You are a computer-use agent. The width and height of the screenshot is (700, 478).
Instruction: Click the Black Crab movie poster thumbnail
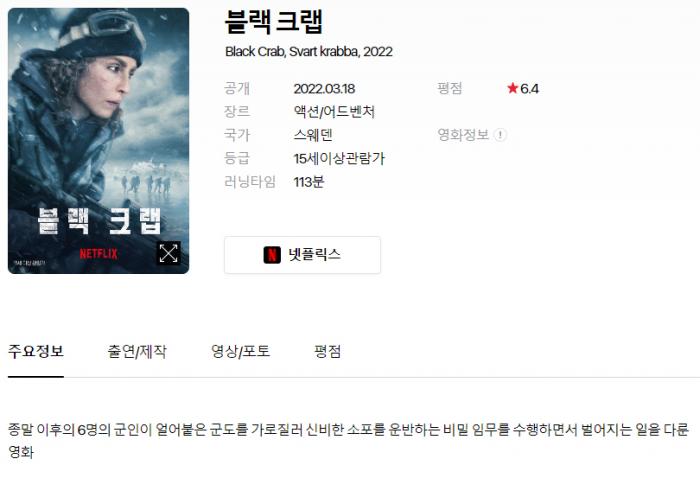click(x=99, y=141)
